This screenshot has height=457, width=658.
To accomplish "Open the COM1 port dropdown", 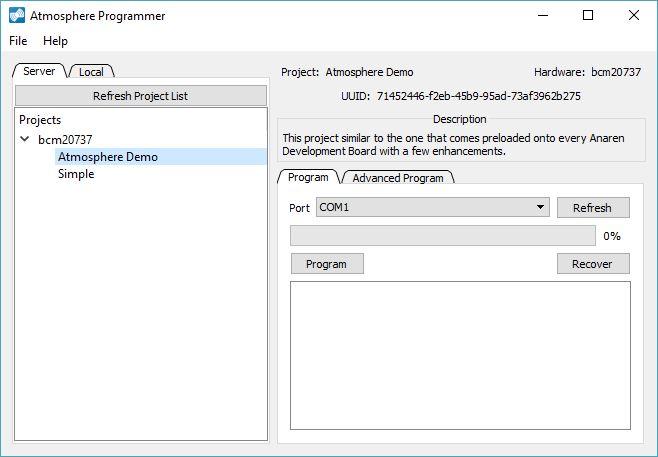I will (x=425, y=207).
